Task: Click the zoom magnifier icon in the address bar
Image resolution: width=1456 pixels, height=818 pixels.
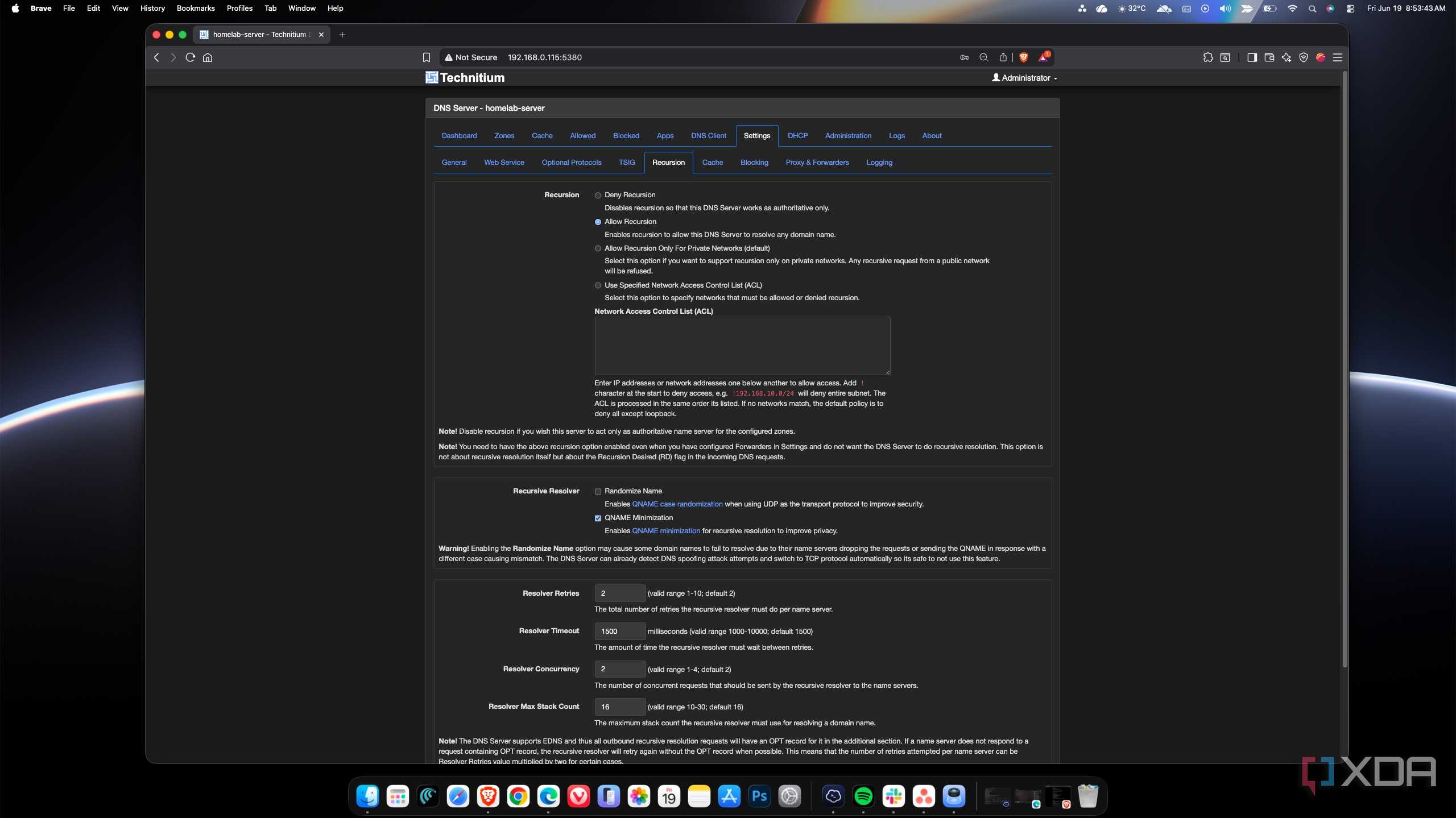Action: click(984, 57)
